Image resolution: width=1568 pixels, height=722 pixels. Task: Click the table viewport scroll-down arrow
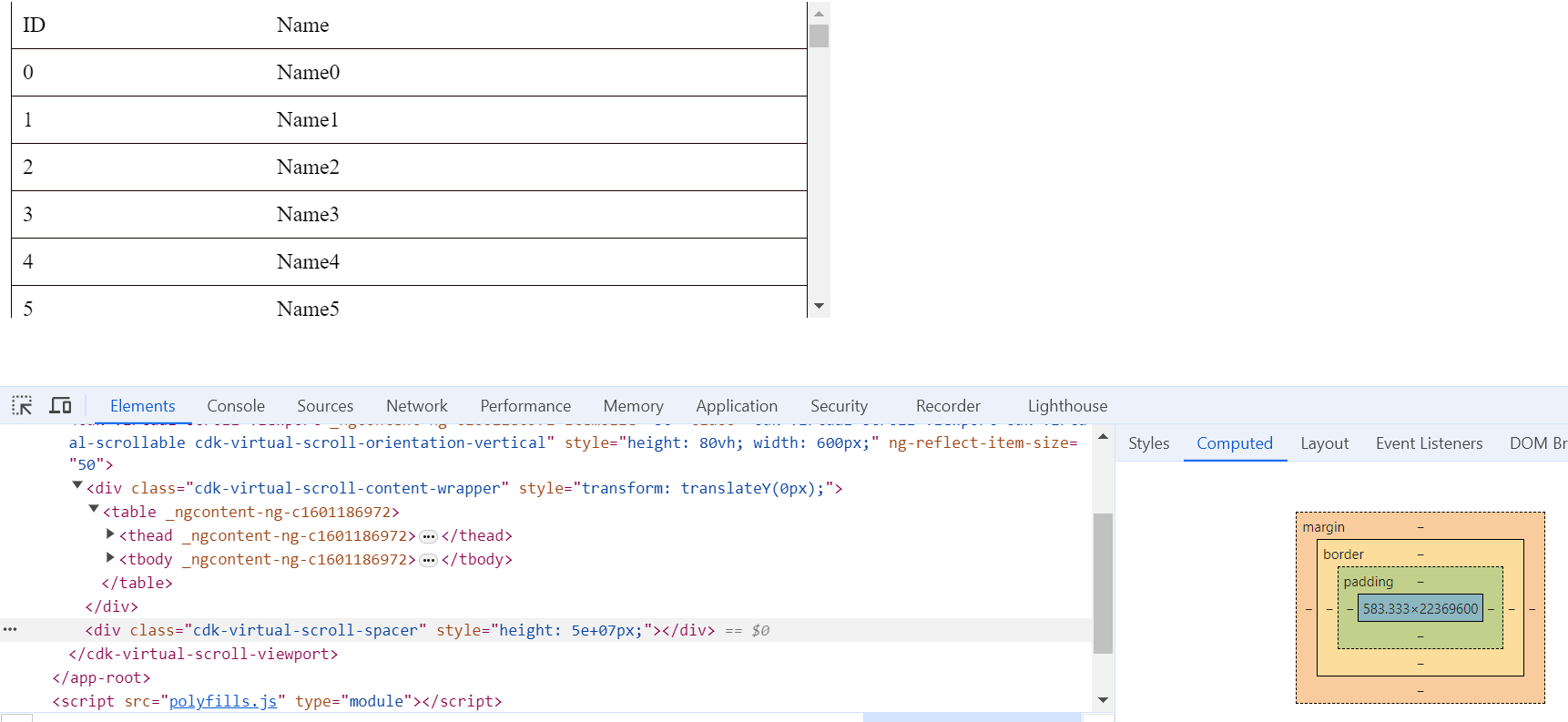[819, 306]
